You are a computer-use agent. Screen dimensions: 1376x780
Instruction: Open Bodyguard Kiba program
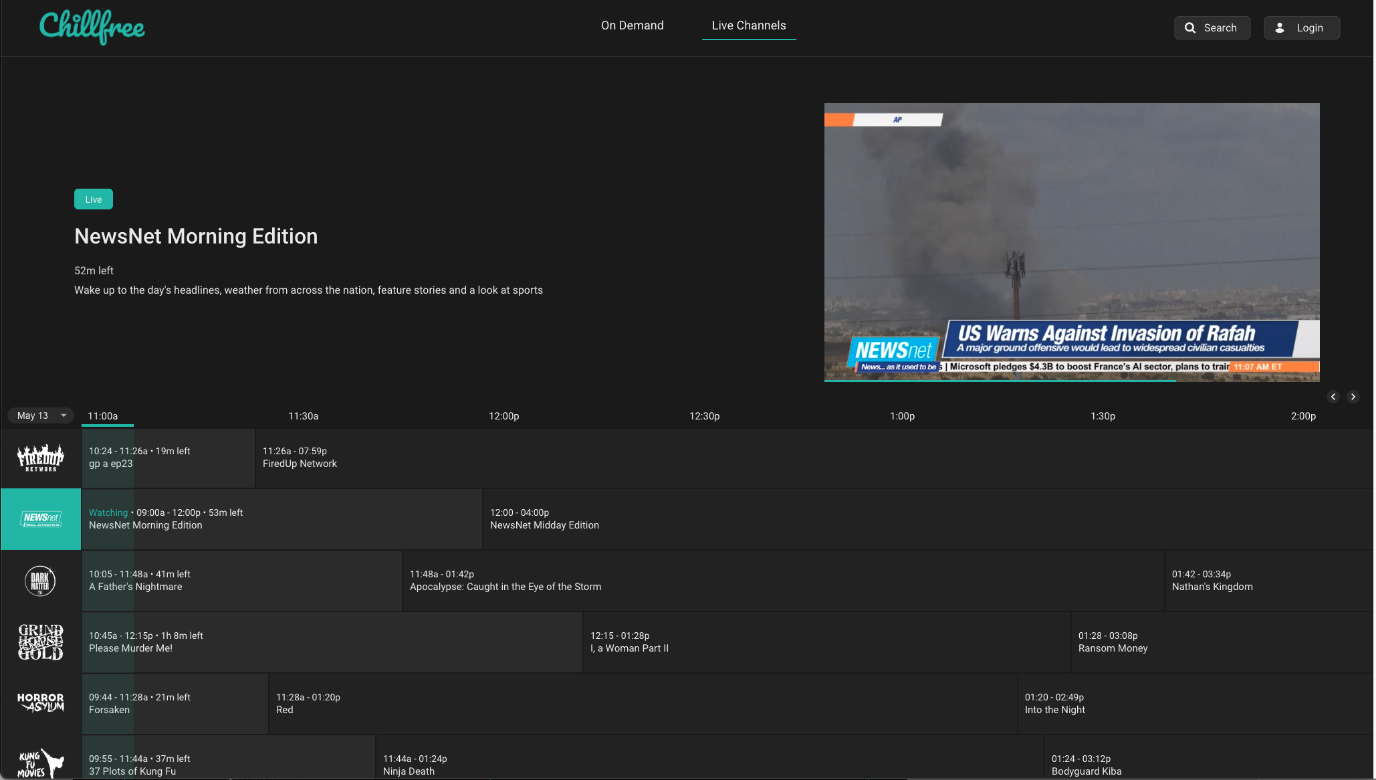pos(1209,758)
